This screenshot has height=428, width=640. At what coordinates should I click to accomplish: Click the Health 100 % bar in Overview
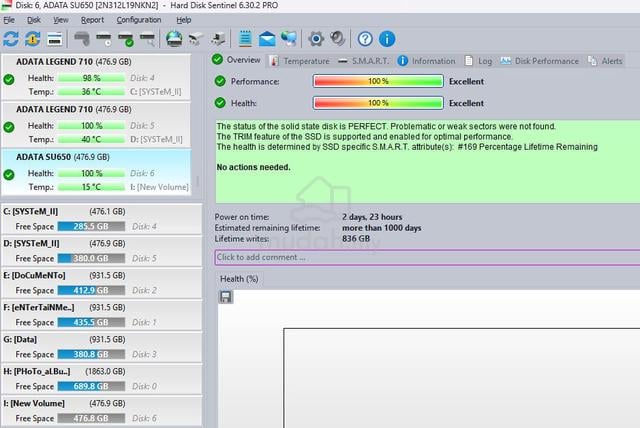coord(378,103)
